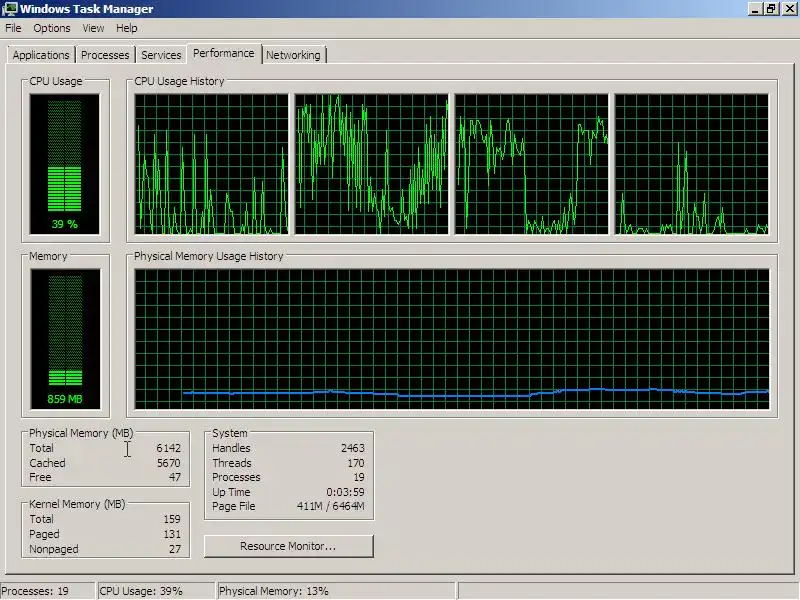800x600 pixels.
Task: Click the Task Manager title bar icon
Action: point(9,9)
